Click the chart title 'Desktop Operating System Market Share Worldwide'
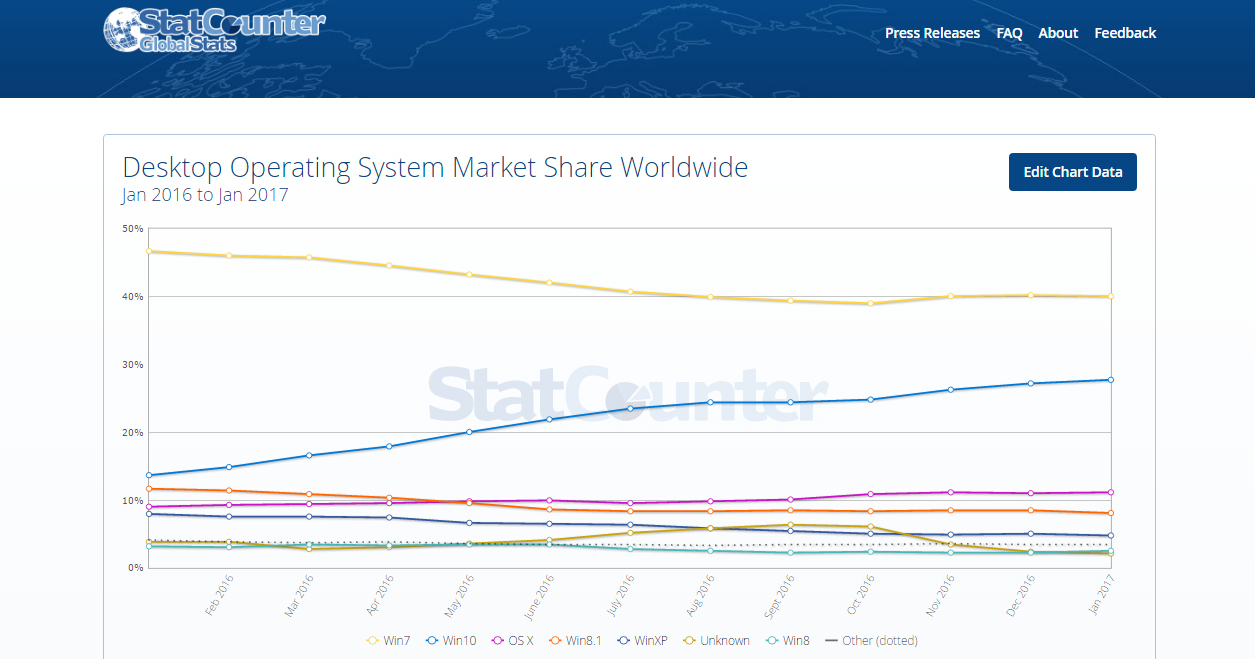The image size is (1255, 659). pyautogui.click(x=435, y=167)
